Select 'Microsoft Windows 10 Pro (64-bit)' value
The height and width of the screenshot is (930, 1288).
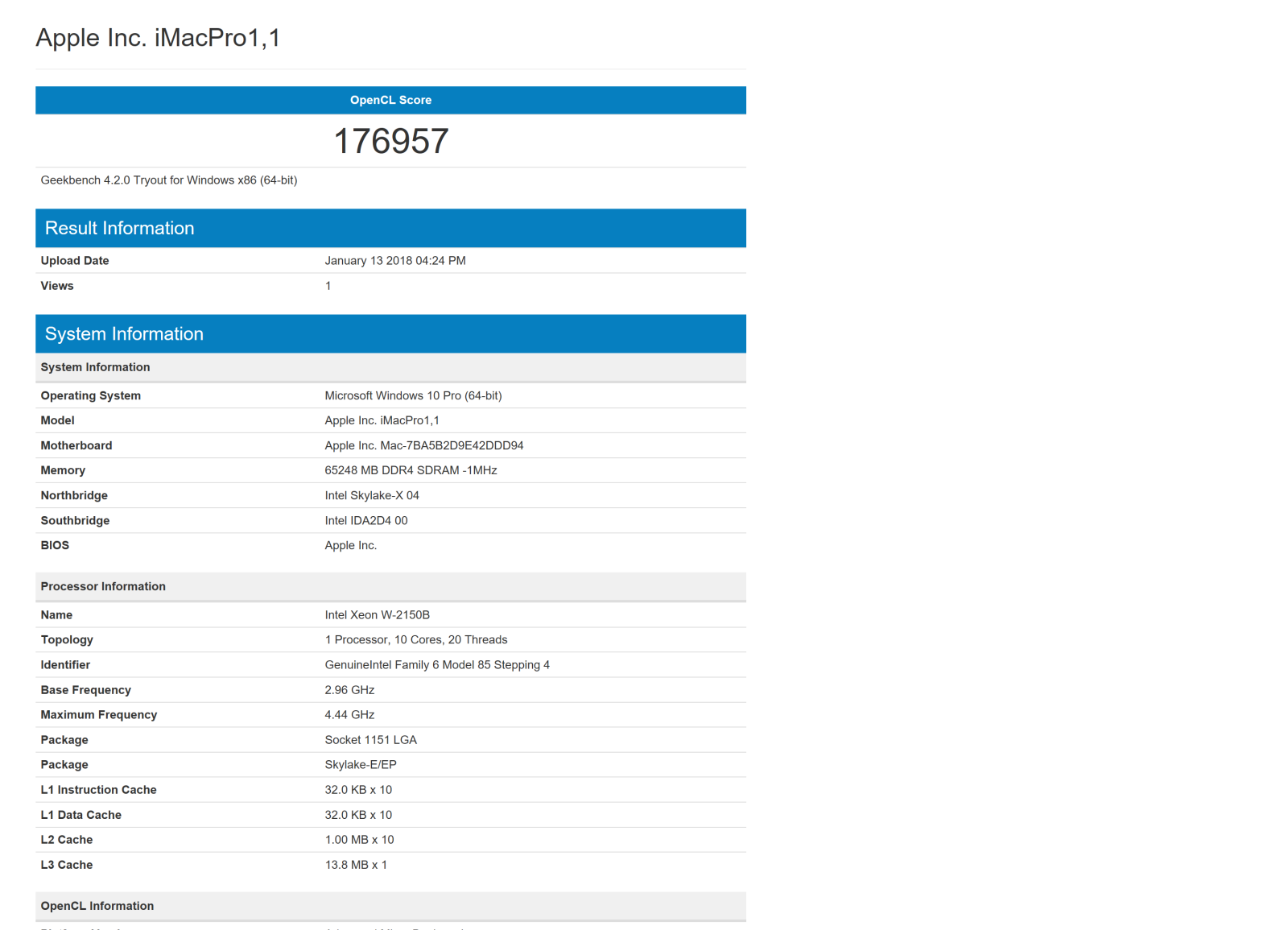[413, 395]
